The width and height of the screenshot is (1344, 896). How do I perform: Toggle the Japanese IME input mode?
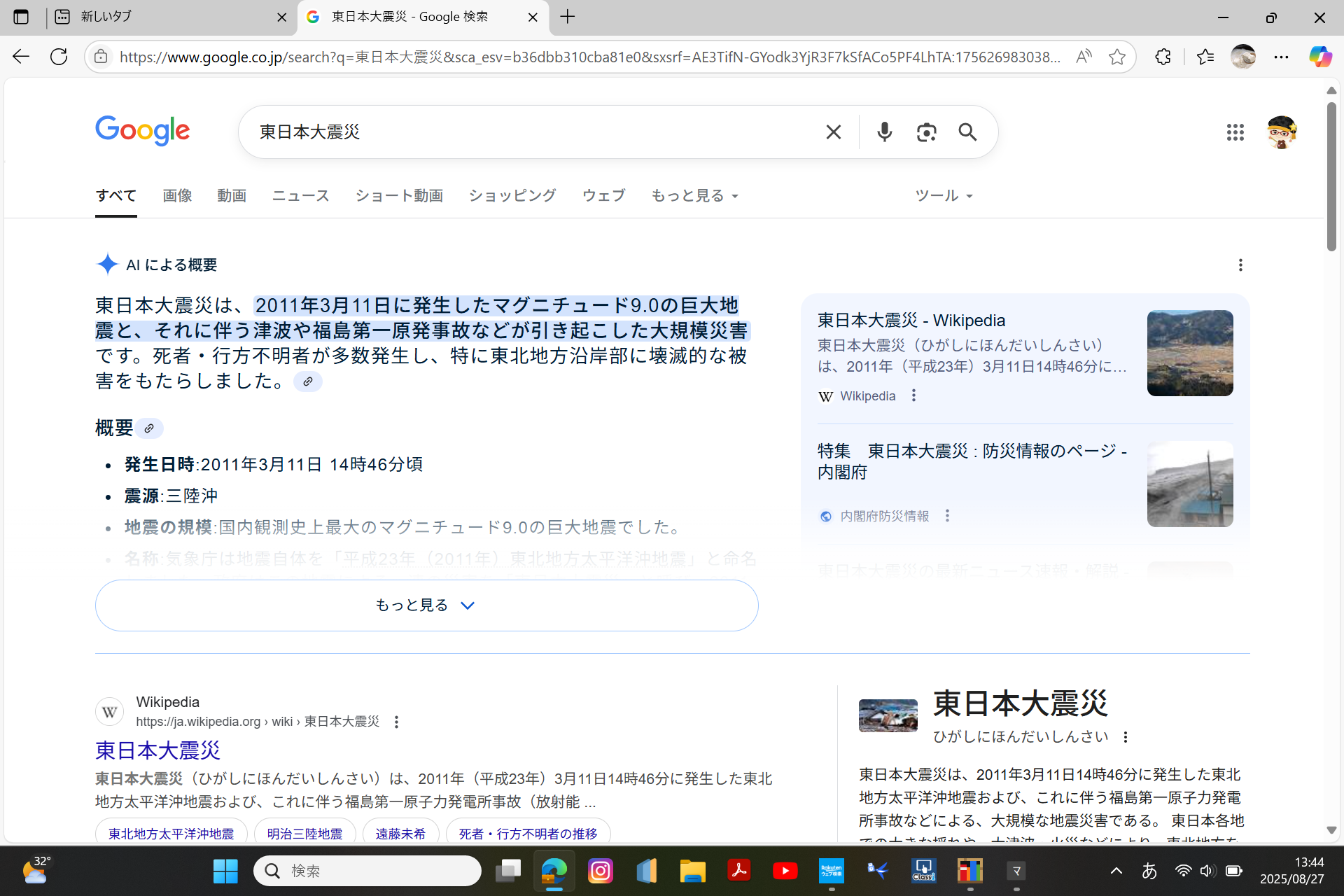pyautogui.click(x=1149, y=871)
